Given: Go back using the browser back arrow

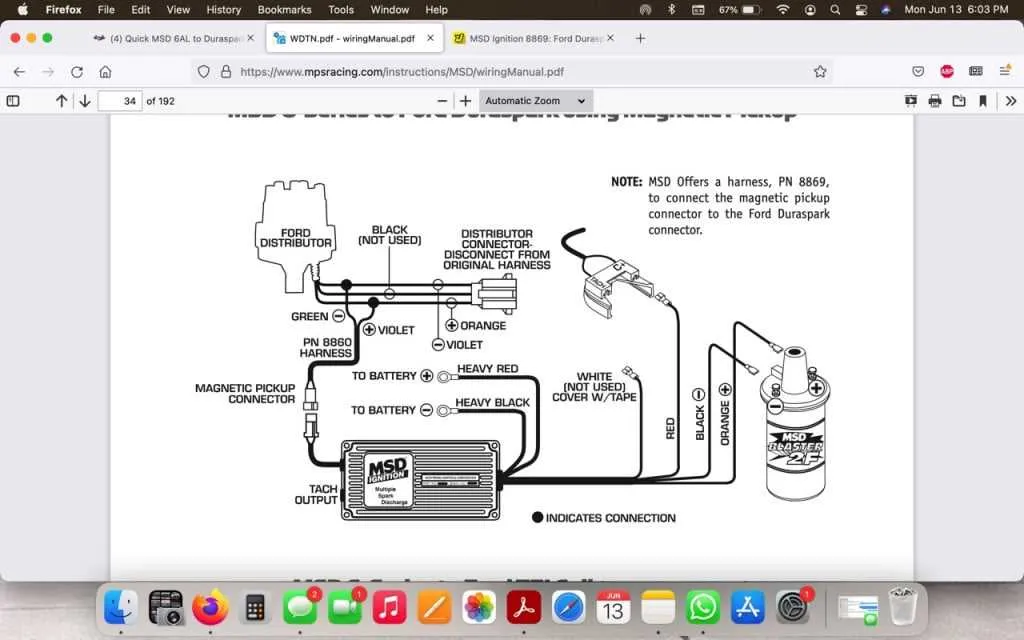Looking at the screenshot, I should [x=19, y=72].
